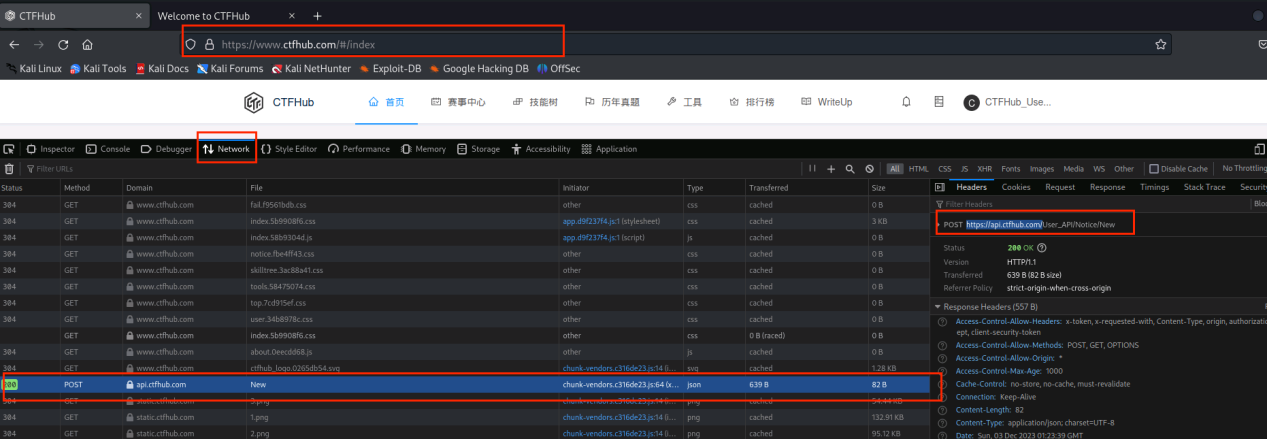Open the Response tab of request details

click(1107, 187)
